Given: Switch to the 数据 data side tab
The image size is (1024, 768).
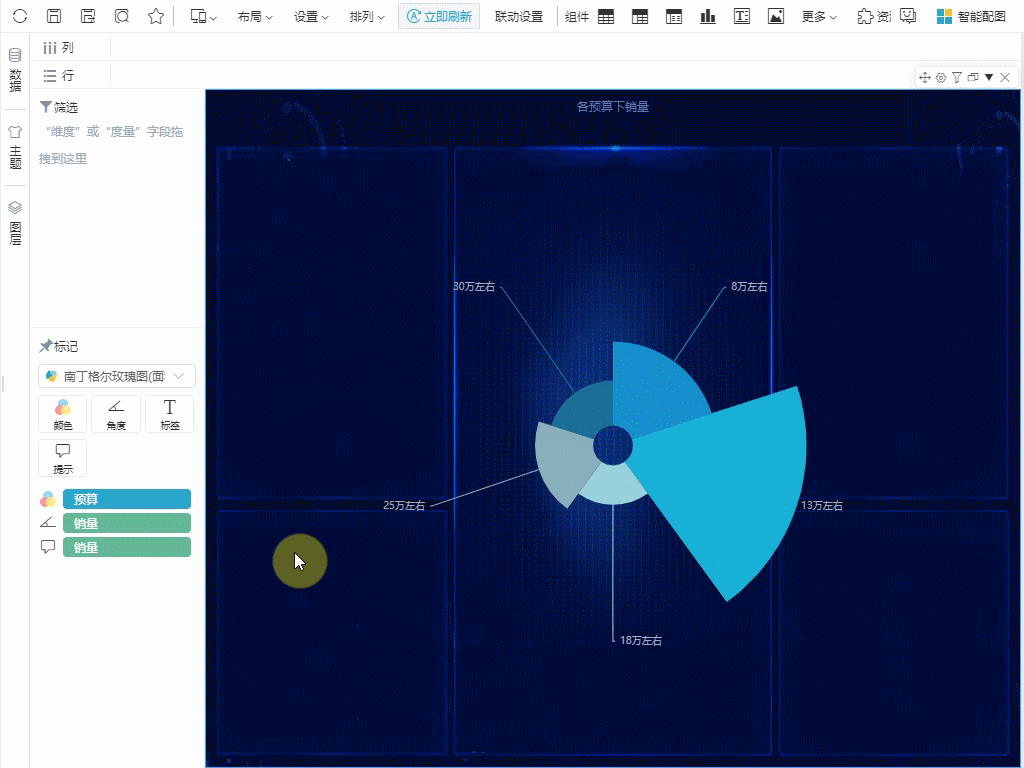Looking at the screenshot, I should [15, 70].
